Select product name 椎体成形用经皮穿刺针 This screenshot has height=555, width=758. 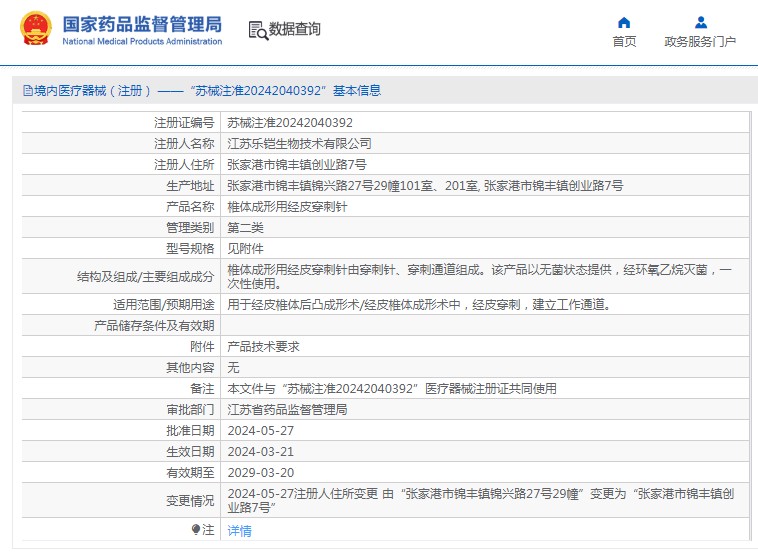(x=287, y=207)
